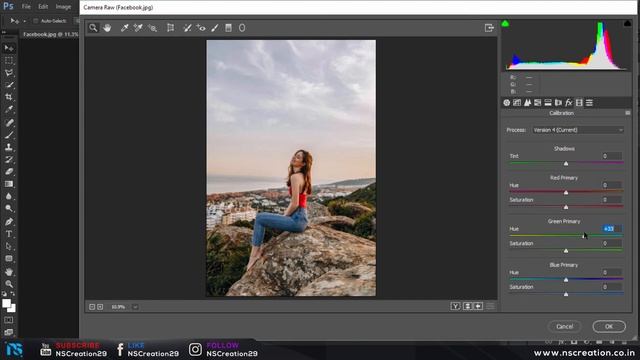
Task: Open the Basic panel tab
Action: pos(507,103)
